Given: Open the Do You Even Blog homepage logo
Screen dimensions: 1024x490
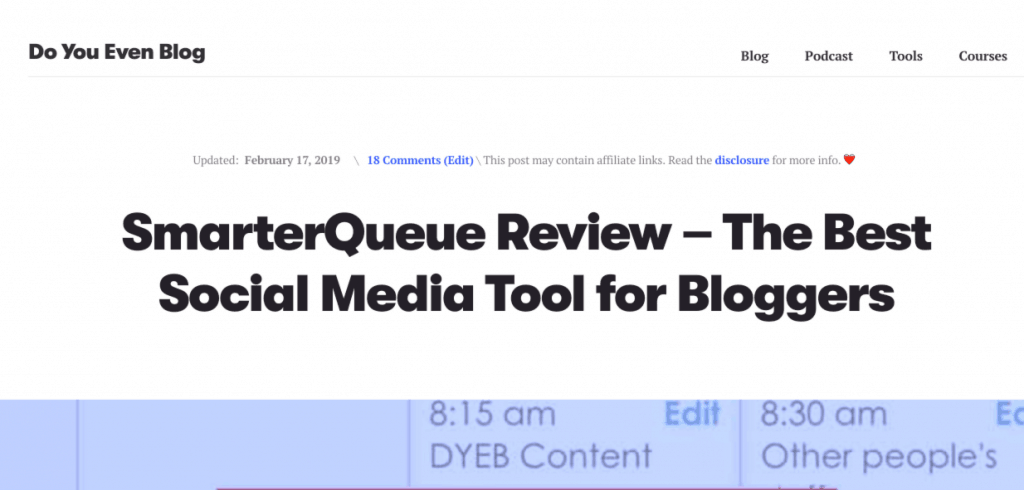Looking at the screenshot, I should coord(117,52).
